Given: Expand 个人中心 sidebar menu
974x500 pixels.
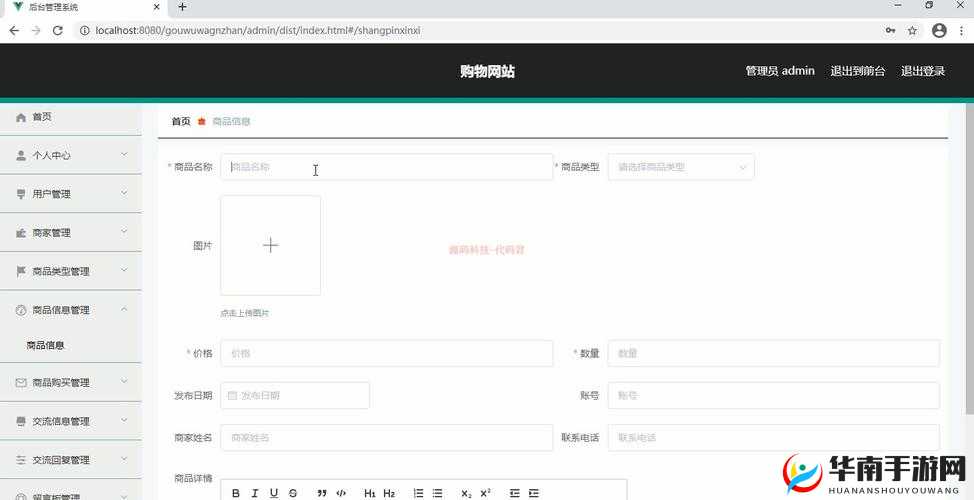Looking at the screenshot, I should coord(71,155).
